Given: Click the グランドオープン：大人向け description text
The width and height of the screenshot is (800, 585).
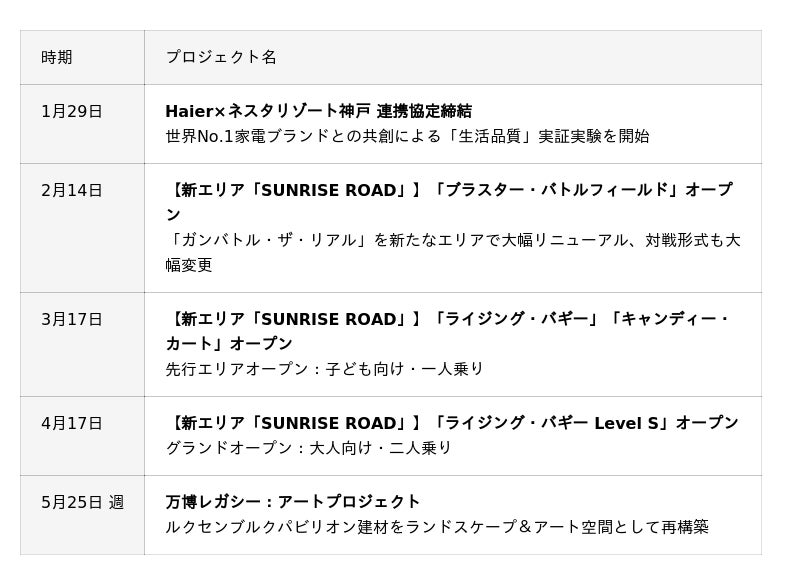Looking at the screenshot, I should coord(309,448).
